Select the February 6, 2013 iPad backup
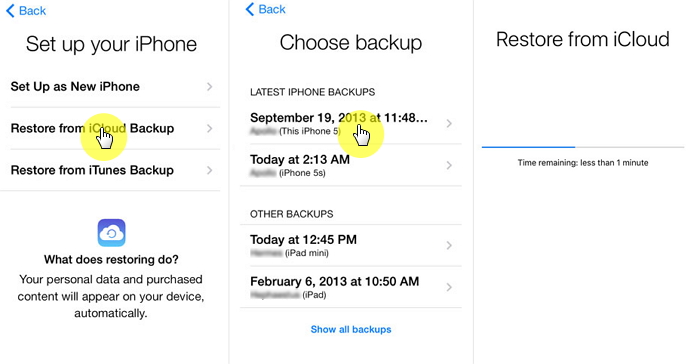This screenshot has height=364, width=700. pyautogui.click(x=351, y=287)
